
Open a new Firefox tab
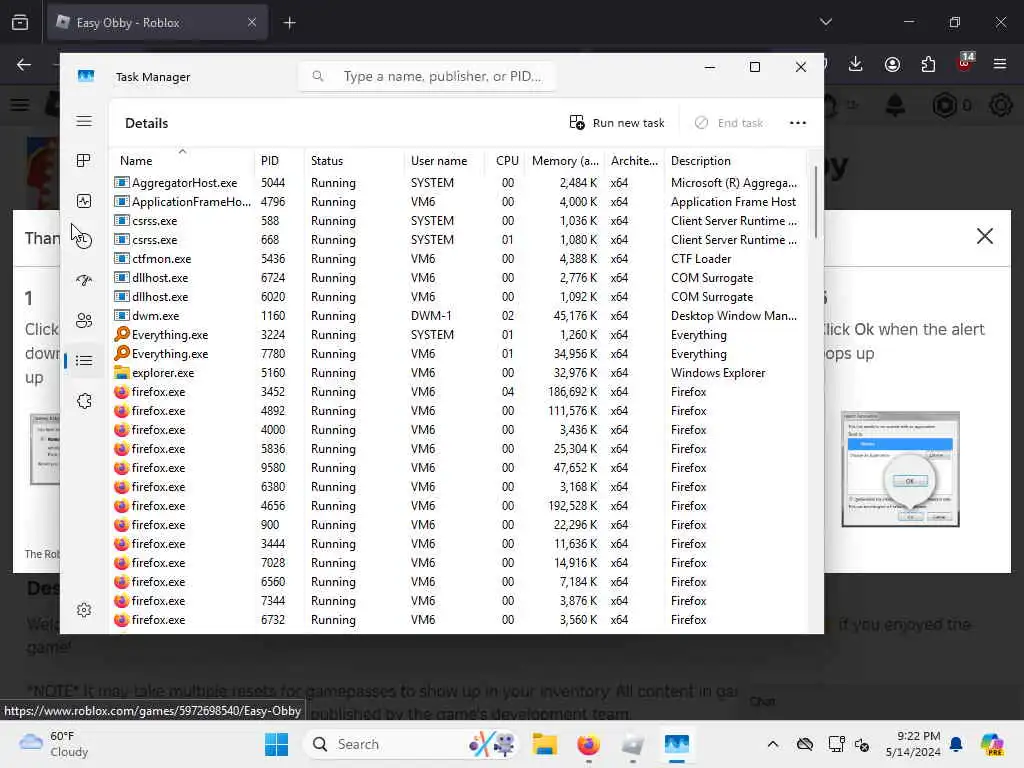[289, 23]
